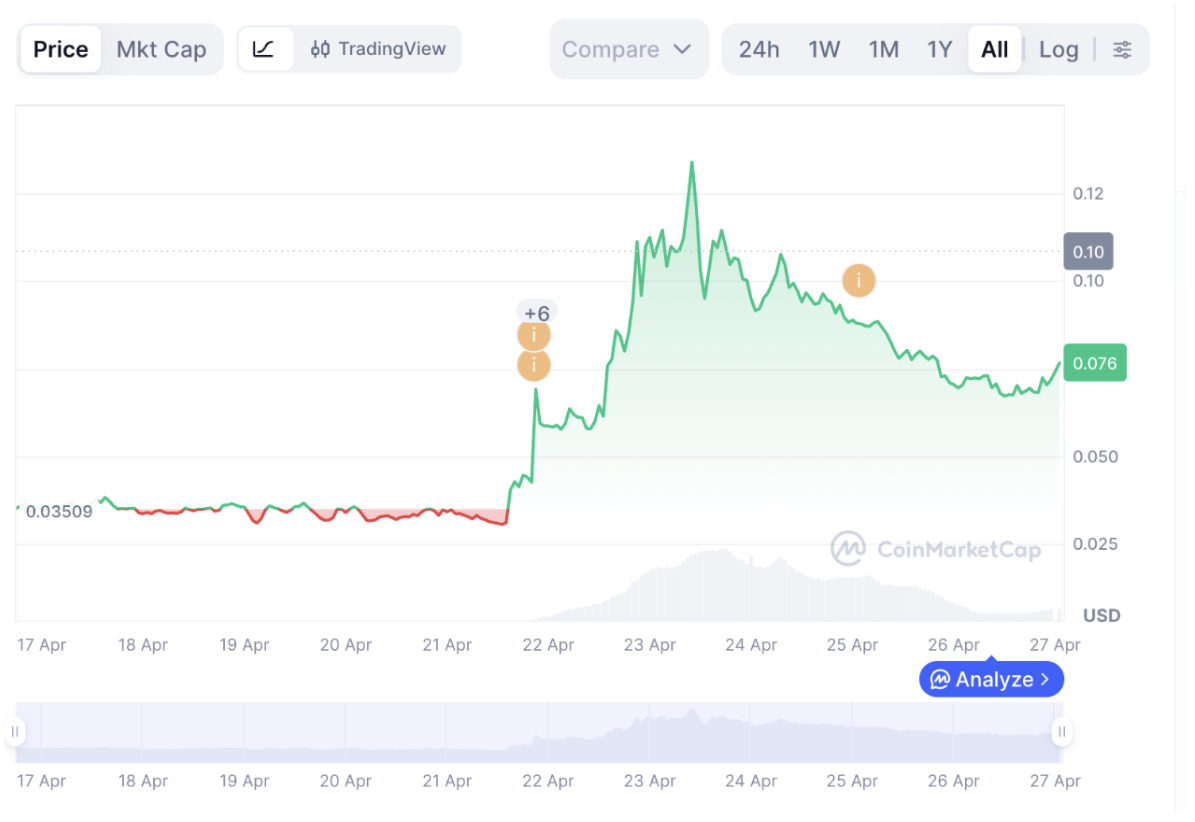Image resolution: width=1195 pixels, height=822 pixels.
Task: Toggle the Log scale option
Action: tap(1058, 50)
